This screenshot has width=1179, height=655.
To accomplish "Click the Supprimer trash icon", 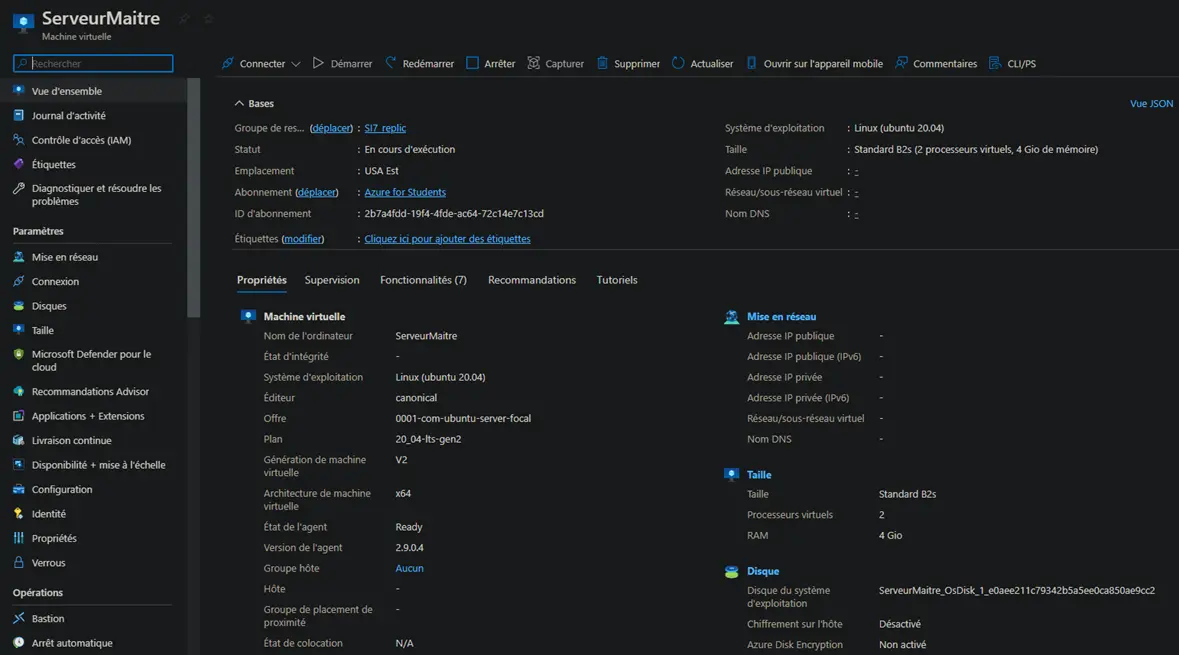I will (602, 63).
